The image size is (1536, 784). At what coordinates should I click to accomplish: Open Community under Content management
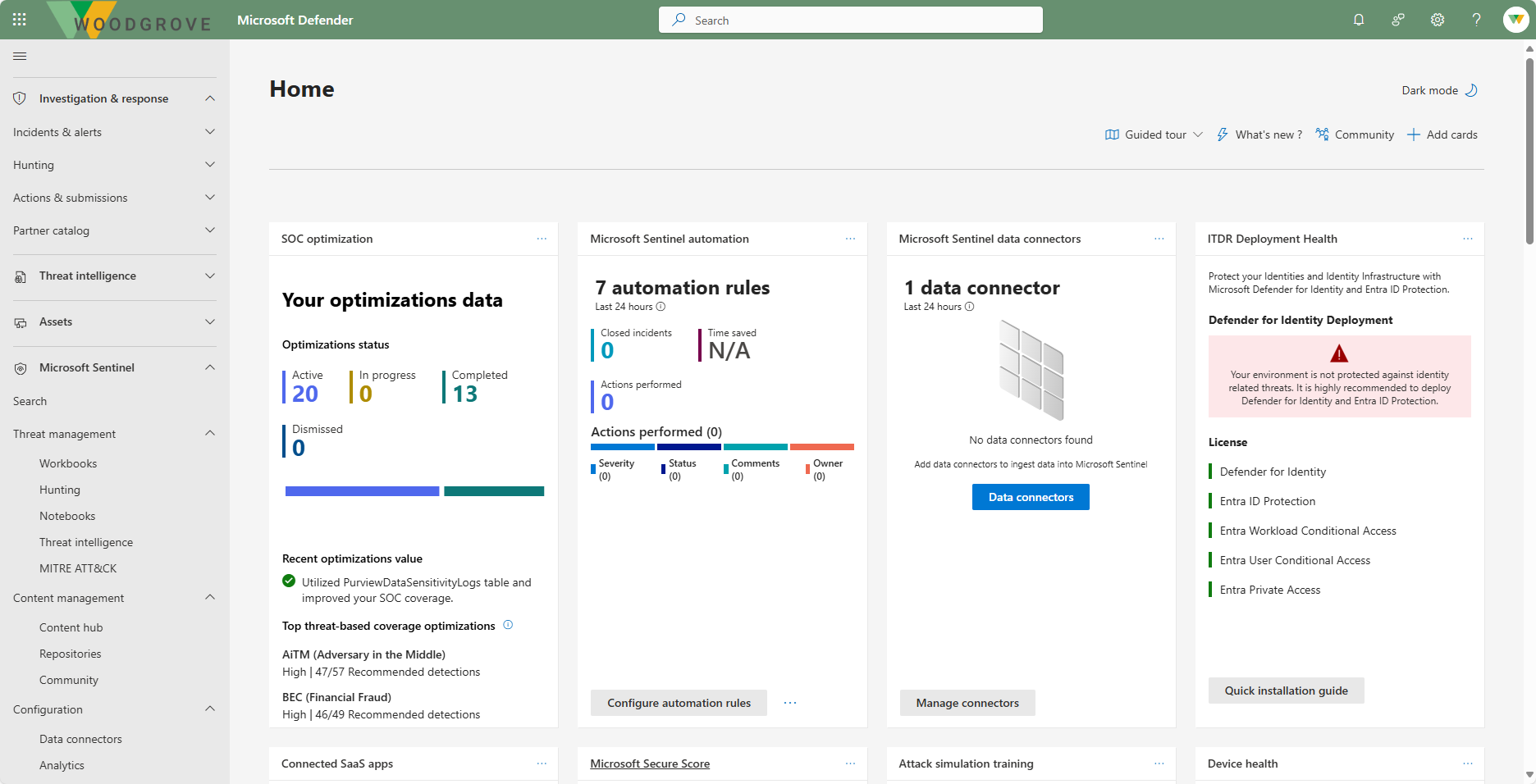coord(69,680)
